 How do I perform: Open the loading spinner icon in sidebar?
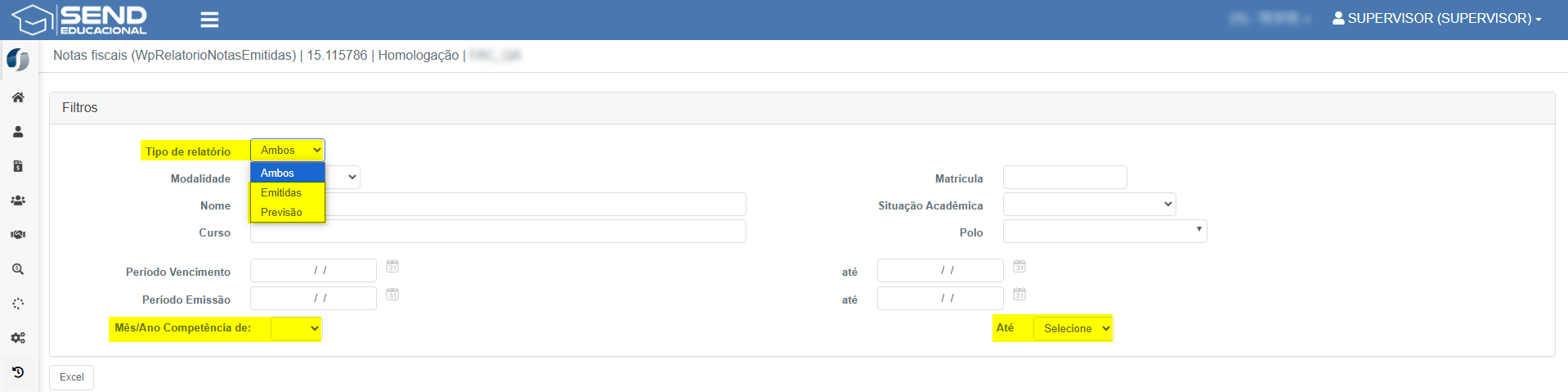(x=18, y=304)
